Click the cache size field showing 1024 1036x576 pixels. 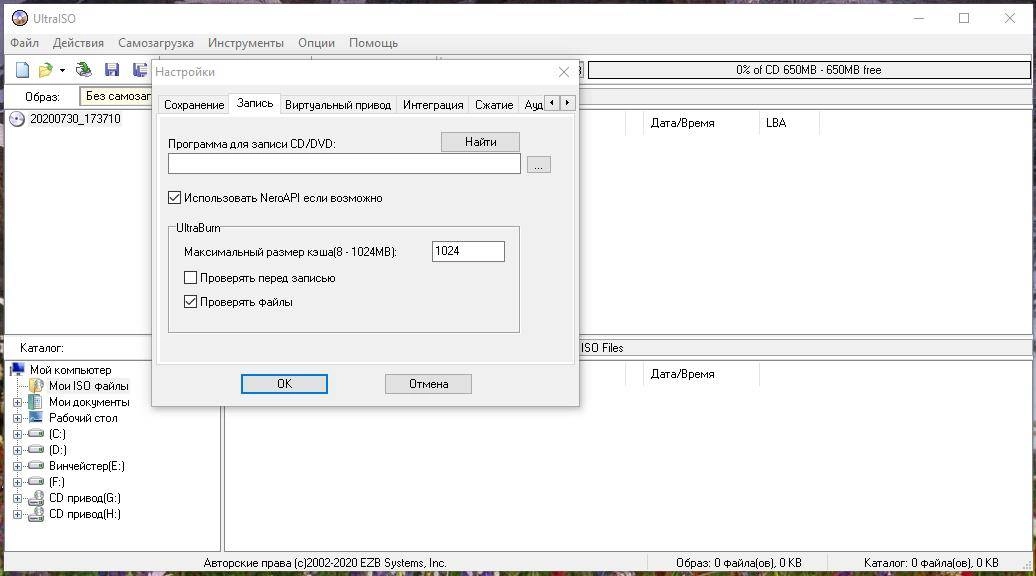pyautogui.click(x=468, y=251)
